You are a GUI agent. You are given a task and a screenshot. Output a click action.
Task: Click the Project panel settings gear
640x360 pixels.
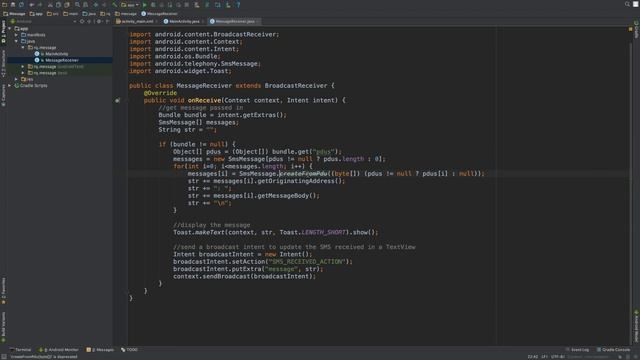point(99,21)
